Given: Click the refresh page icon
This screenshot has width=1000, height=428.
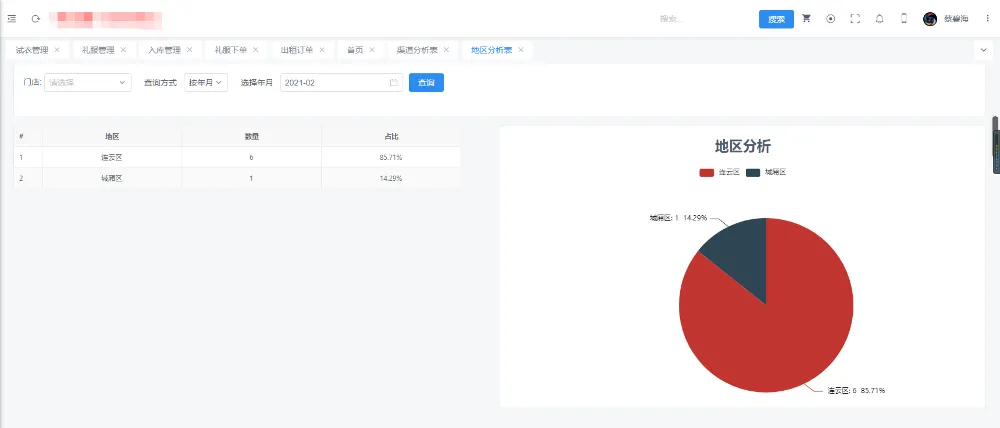Looking at the screenshot, I should 36,19.
